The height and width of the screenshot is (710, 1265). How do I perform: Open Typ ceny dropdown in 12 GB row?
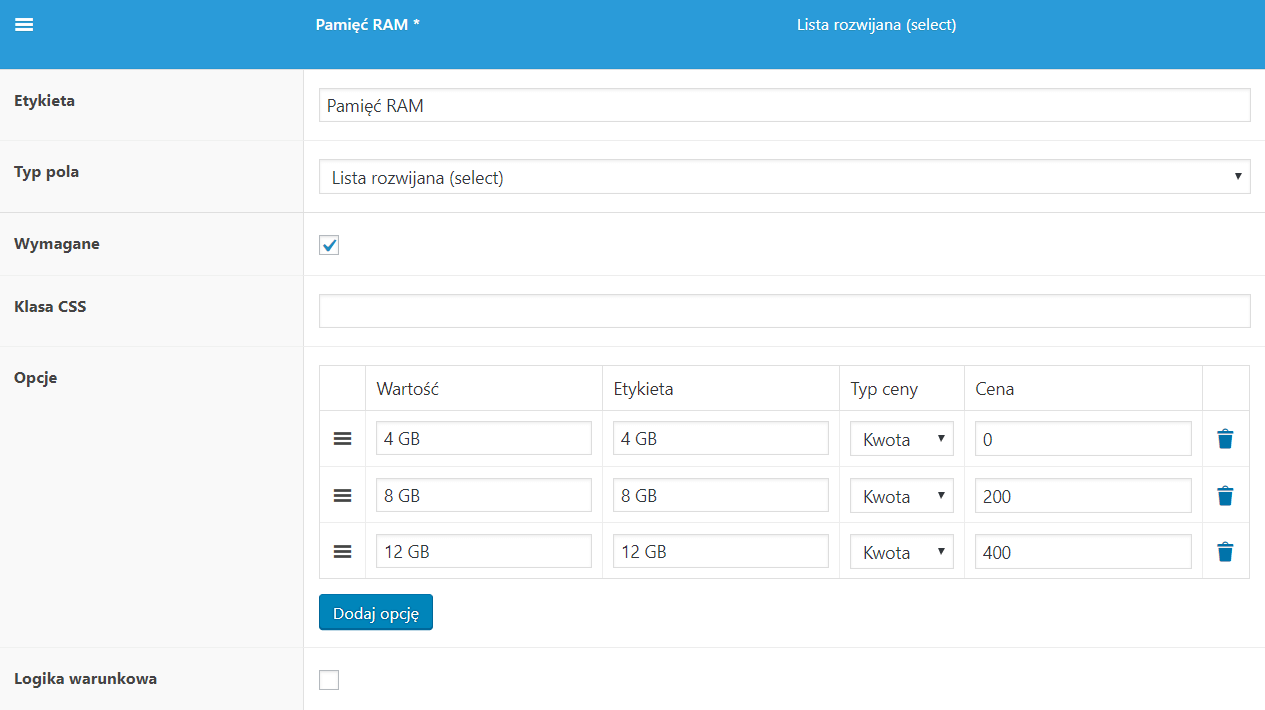[x=902, y=551]
